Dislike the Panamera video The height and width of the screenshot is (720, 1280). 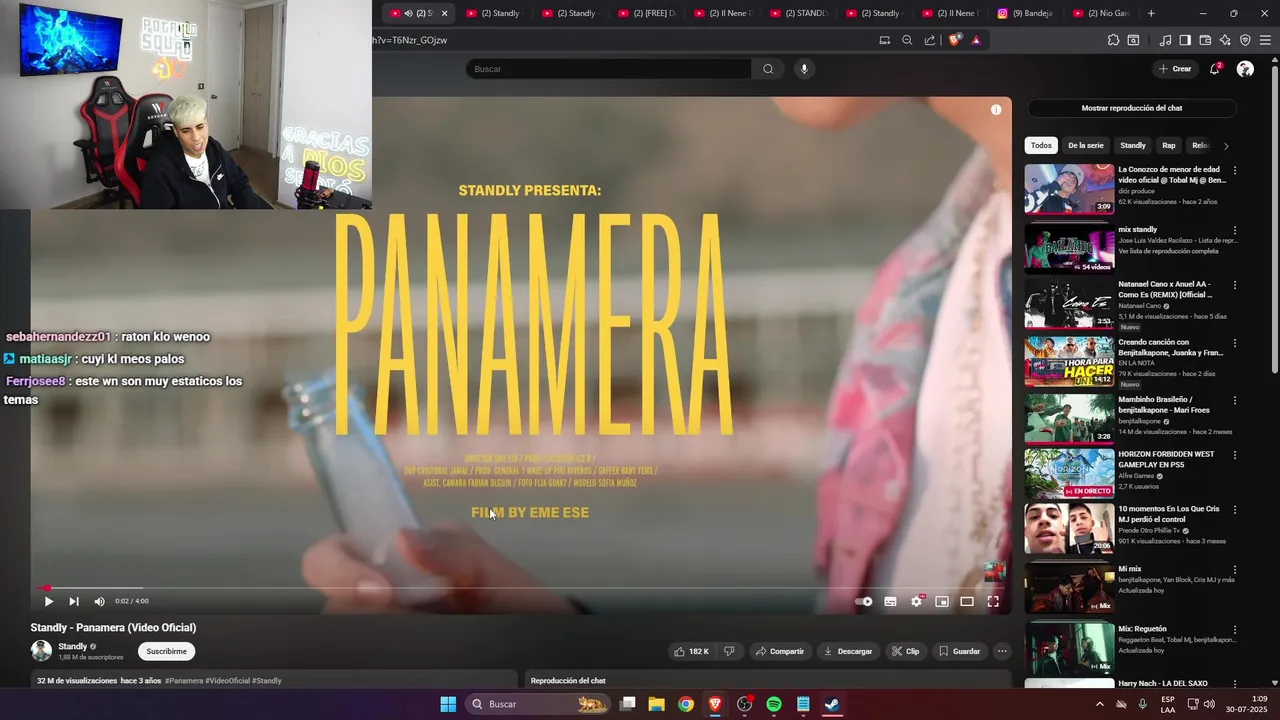tap(729, 651)
